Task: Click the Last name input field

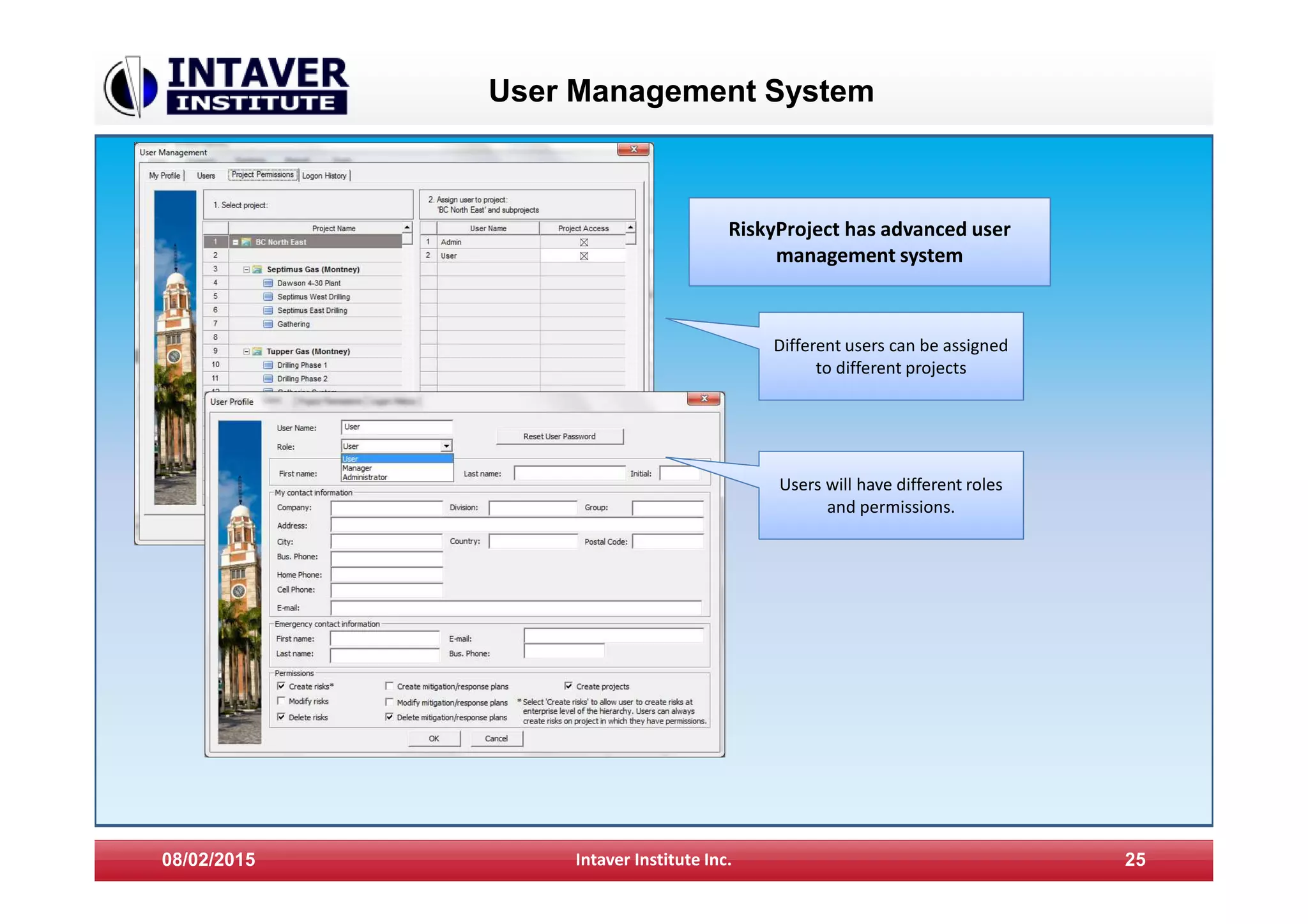Action: click(570, 473)
